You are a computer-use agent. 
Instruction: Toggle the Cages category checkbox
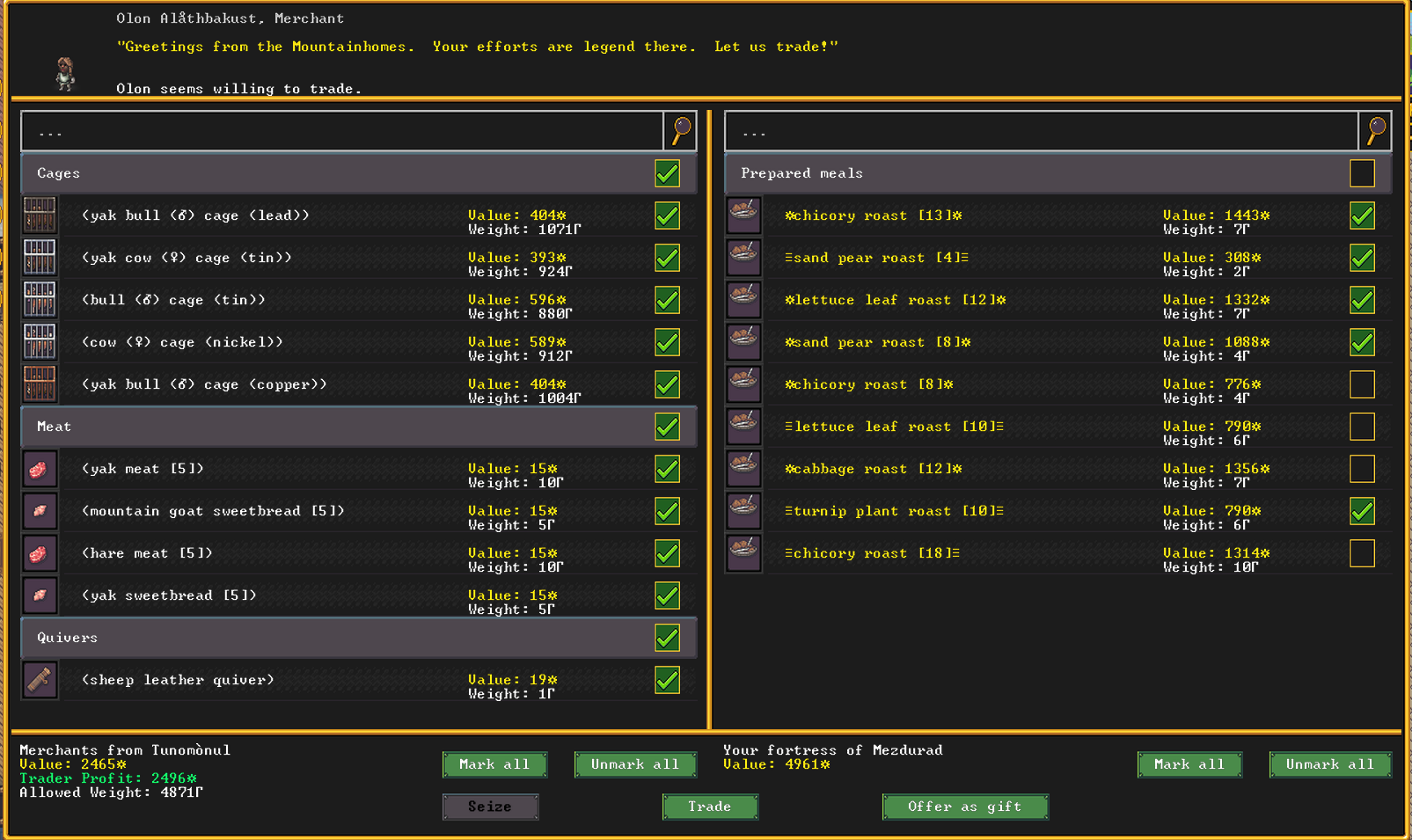coord(667,173)
